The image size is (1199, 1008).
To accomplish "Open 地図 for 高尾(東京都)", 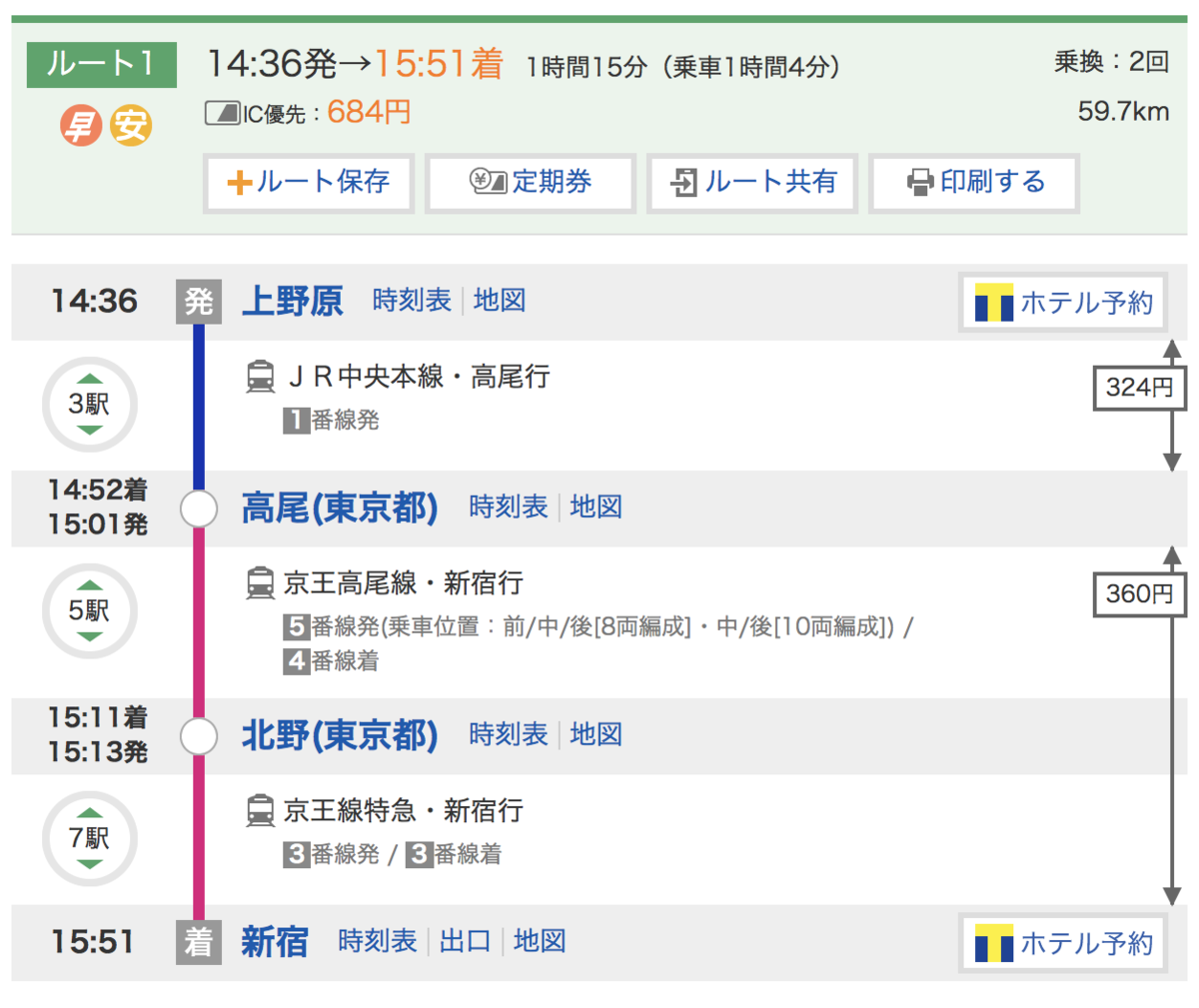I will click(597, 507).
